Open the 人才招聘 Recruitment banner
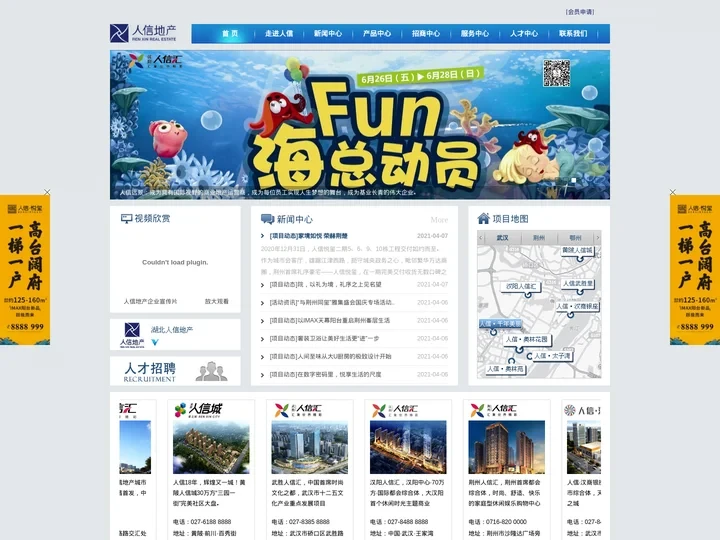 coord(175,371)
